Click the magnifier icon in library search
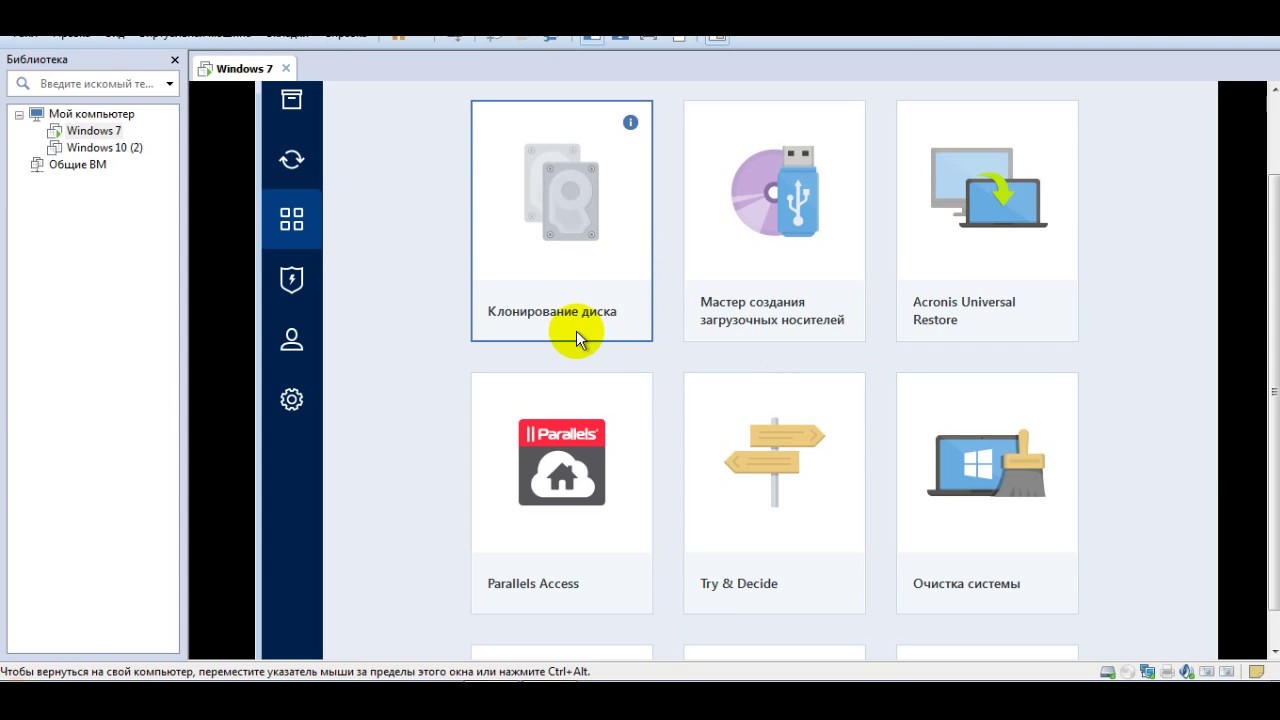1280x720 pixels. point(23,84)
